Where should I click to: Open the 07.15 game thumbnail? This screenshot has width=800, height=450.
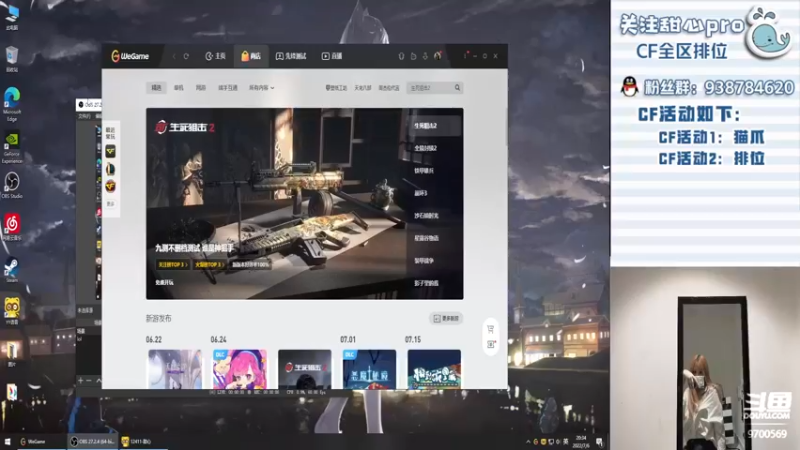(x=434, y=369)
